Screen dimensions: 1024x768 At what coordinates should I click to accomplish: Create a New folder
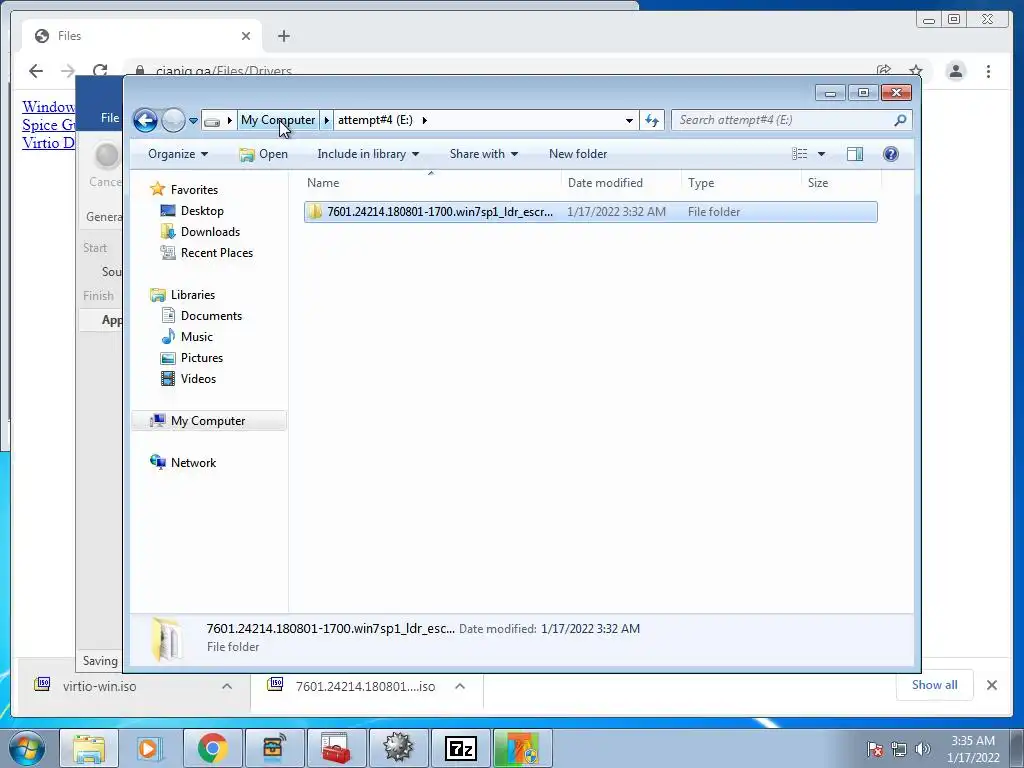click(x=578, y=154)
